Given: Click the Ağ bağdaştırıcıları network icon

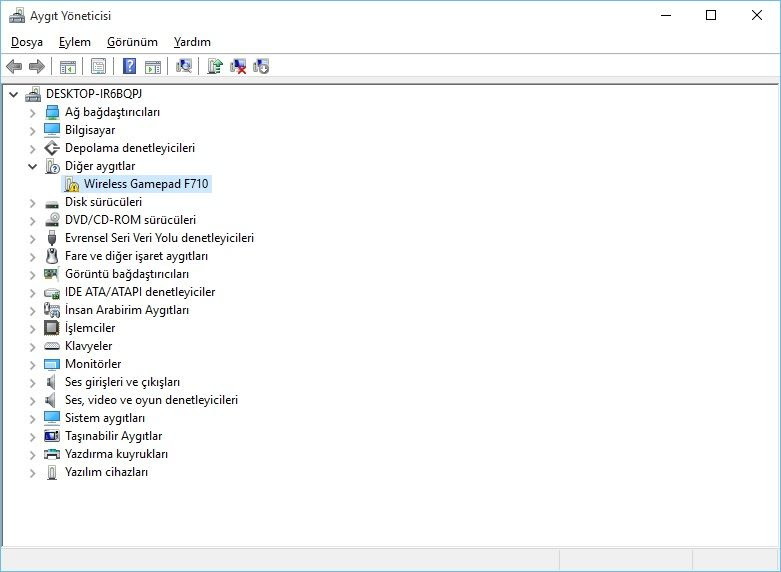Looking at the screenshot, I should click(52, 112).
